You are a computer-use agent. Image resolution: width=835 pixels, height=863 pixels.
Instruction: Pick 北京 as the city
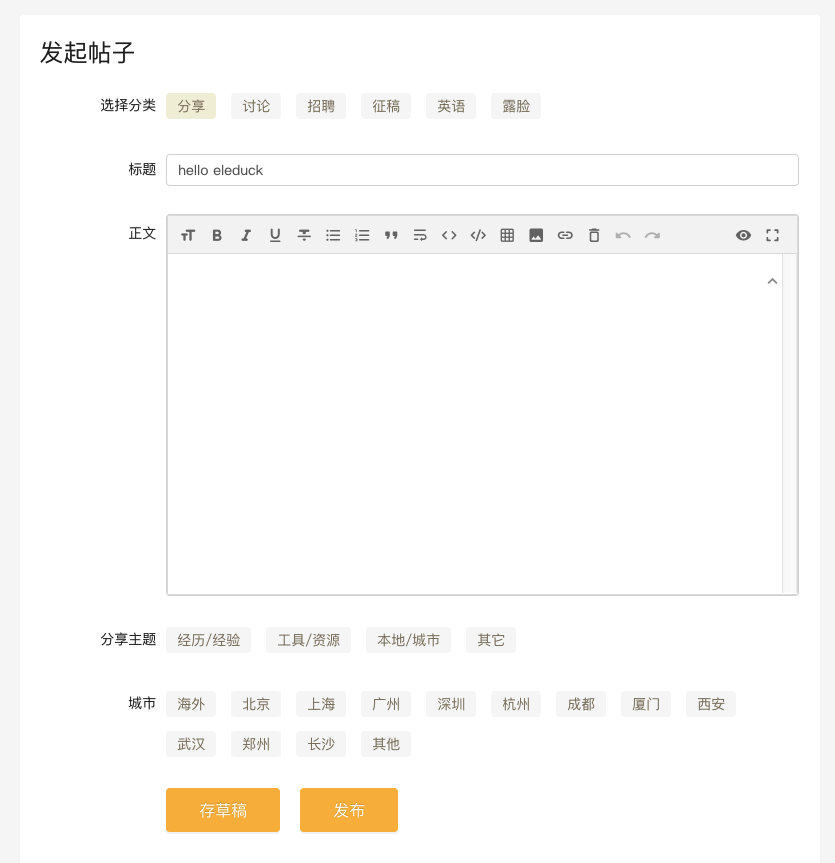pyautogui.click(x=256, y=704)
